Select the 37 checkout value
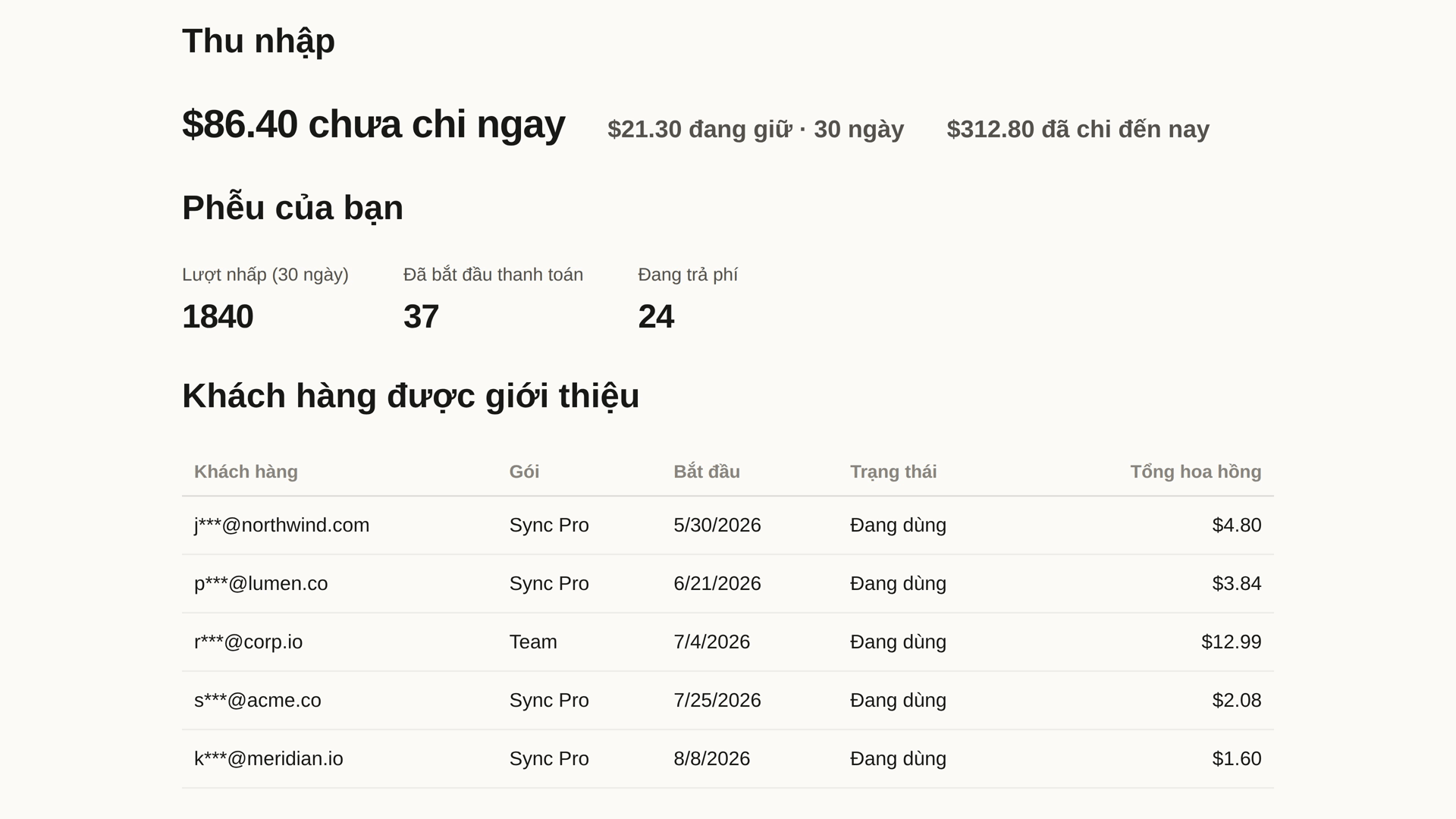The width and height of the screenshot is (1456, 819). tap(422, 317)
